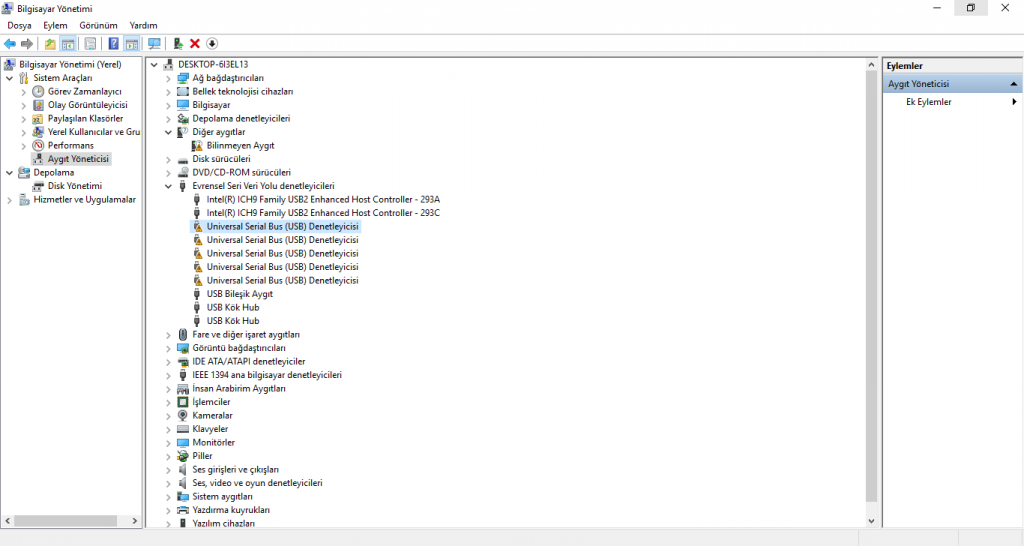Collapse Sistem Araçları in left tree

(x=9, y=78)
